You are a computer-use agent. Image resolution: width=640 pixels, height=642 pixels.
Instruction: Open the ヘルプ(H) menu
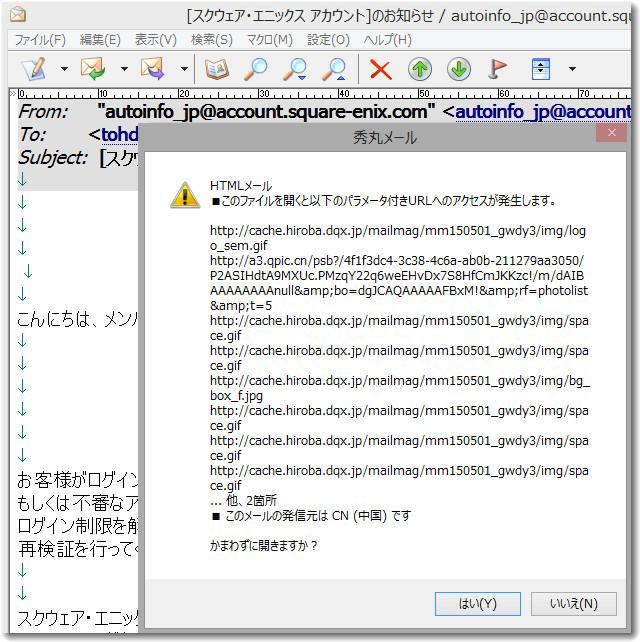387,40
